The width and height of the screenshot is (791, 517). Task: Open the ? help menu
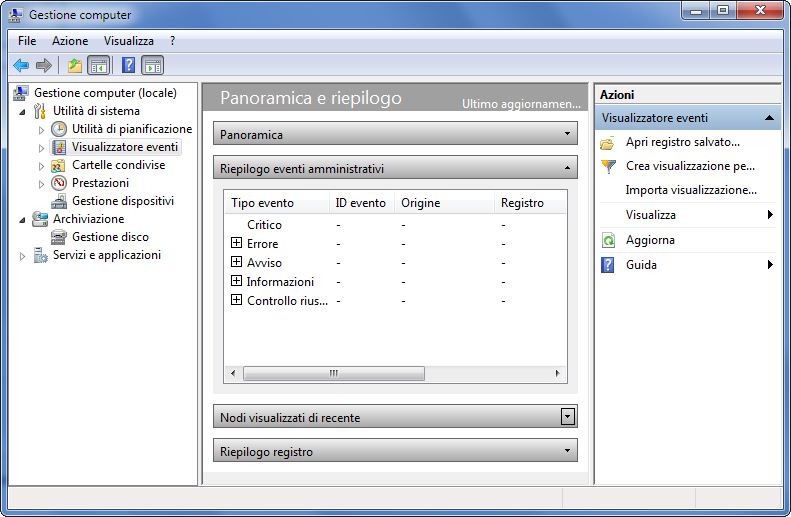point(173,41)
